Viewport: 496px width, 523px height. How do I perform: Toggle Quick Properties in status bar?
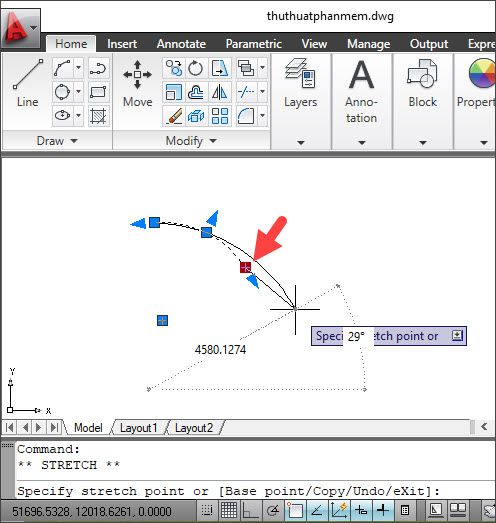[x=405, y=510]
